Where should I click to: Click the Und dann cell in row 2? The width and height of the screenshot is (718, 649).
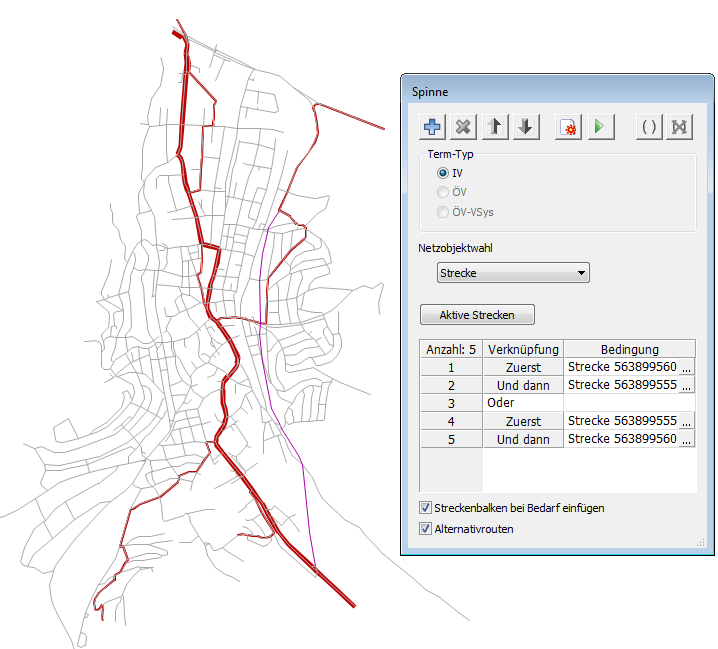click(x=523, y=386)
